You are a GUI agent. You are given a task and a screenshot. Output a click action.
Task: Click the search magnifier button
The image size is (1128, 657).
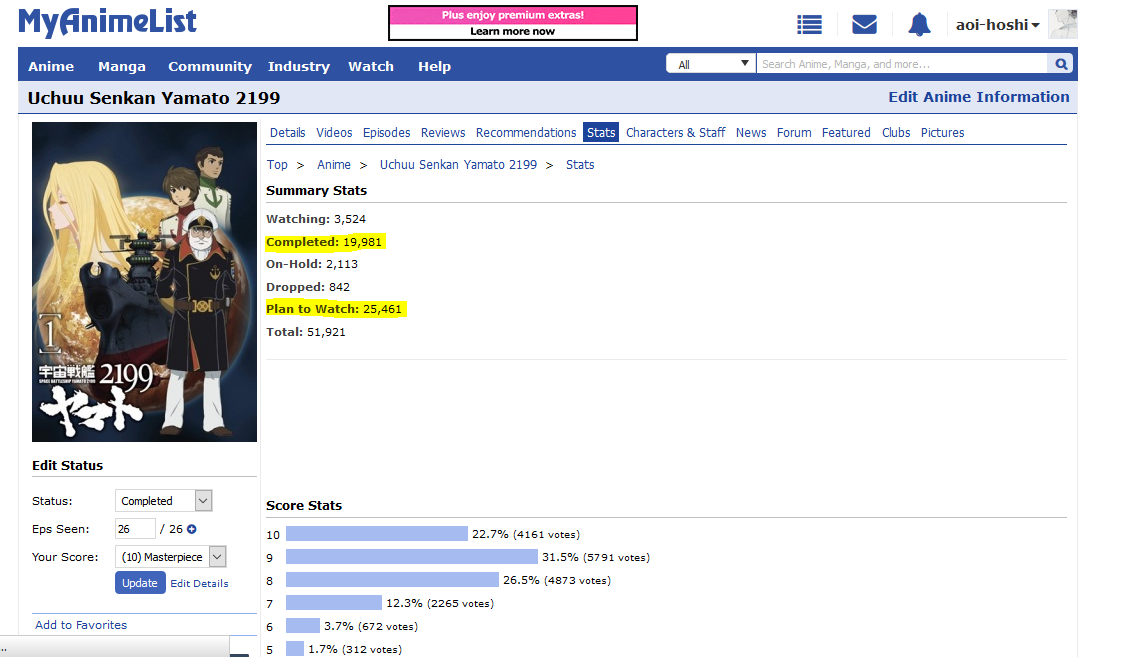click(x=1060, y=64)
